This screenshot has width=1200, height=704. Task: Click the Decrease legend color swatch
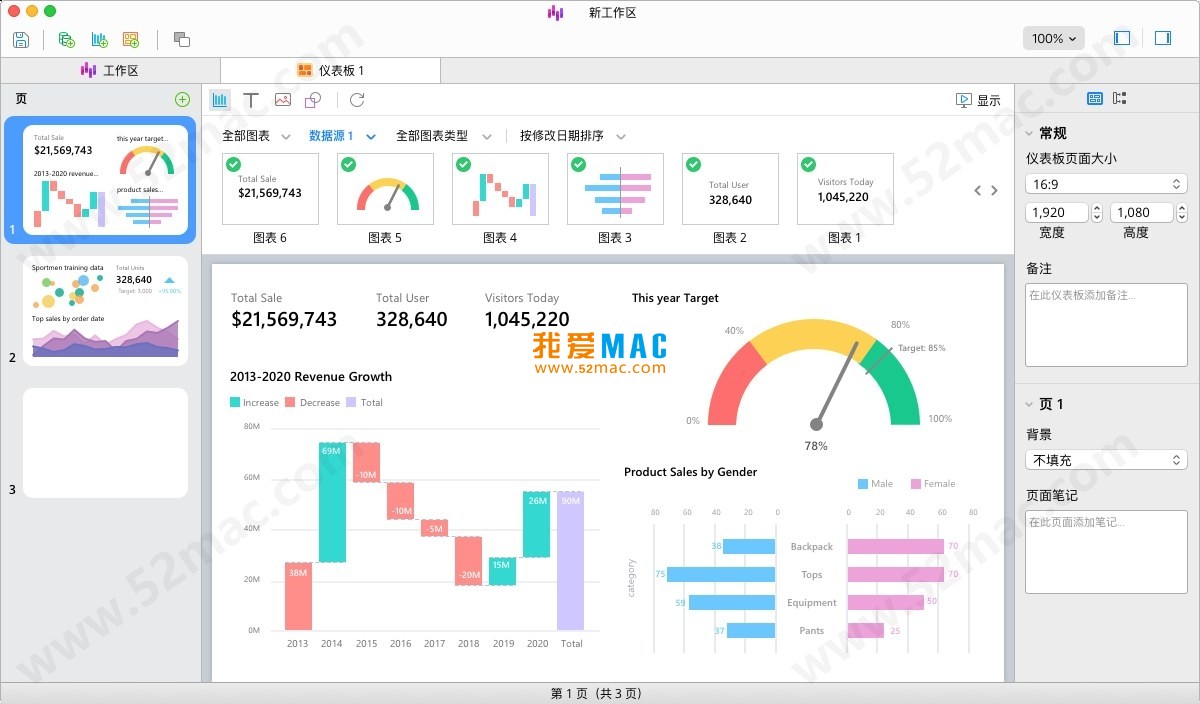coord(290,402)
